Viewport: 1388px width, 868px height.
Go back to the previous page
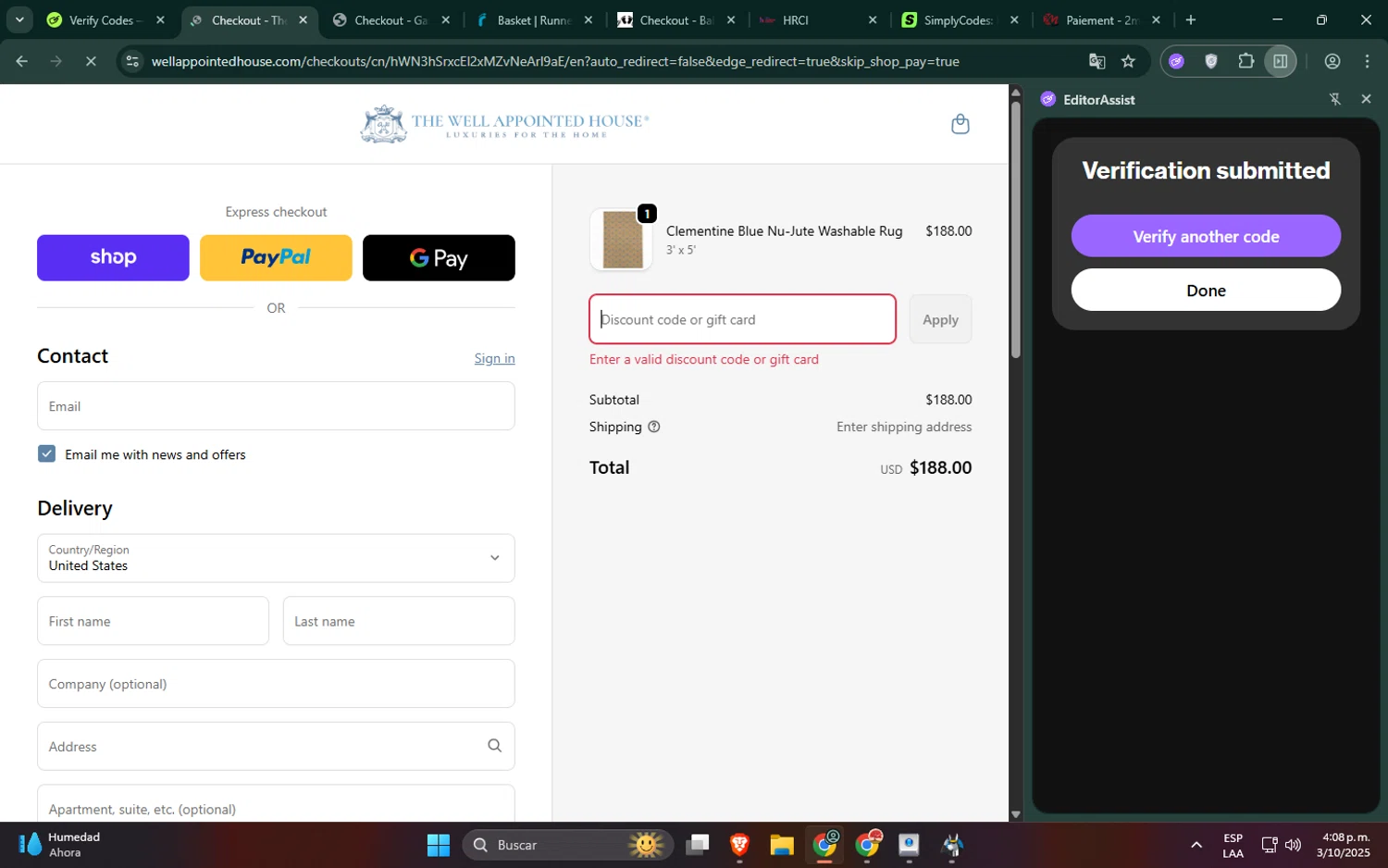(22, 61)
